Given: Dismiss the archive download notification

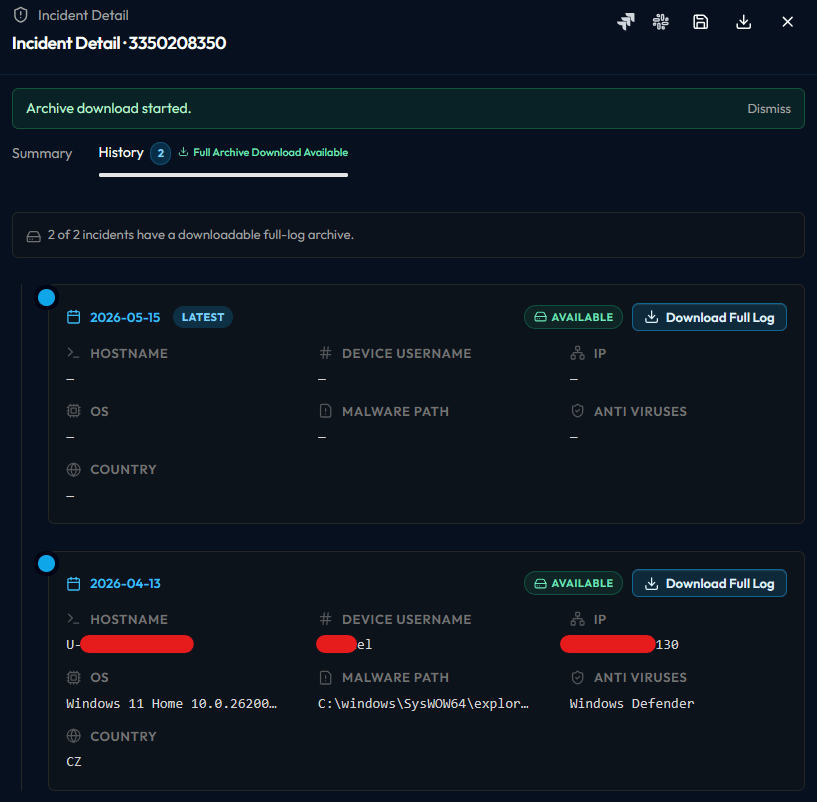Looking at the screenshot, I should [769, 108].
